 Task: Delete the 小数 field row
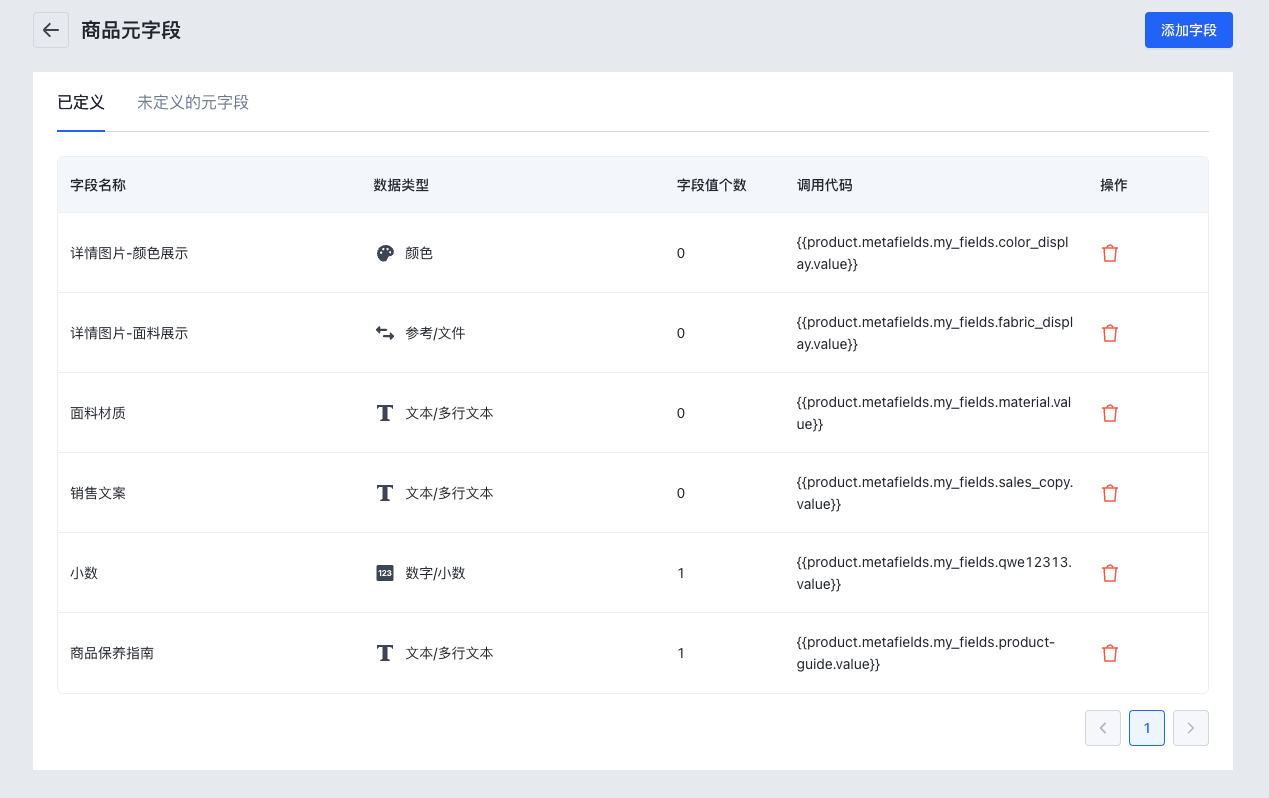click(1109, 573)
